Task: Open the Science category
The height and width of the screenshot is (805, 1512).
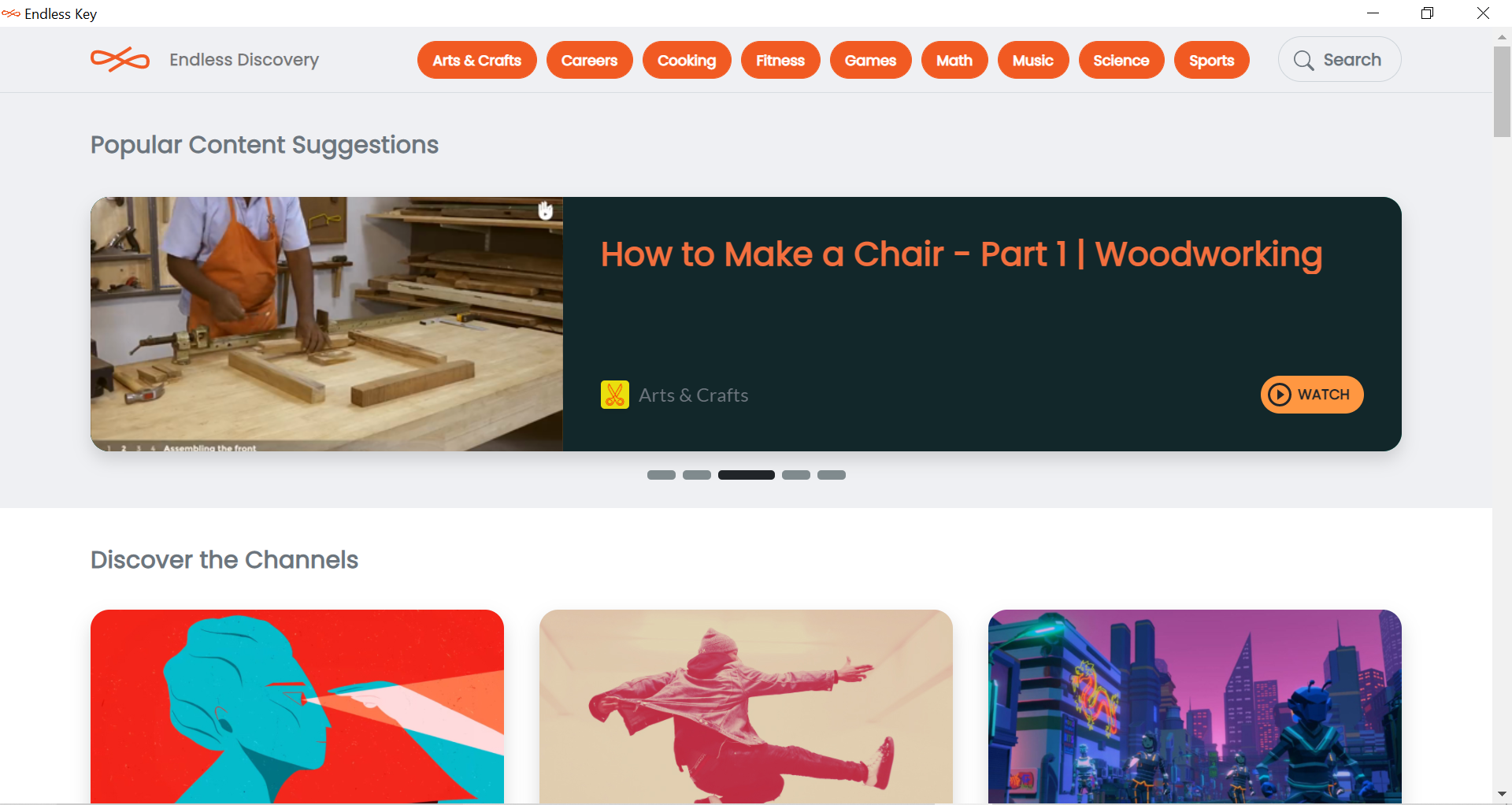Action: (1121, 60)
